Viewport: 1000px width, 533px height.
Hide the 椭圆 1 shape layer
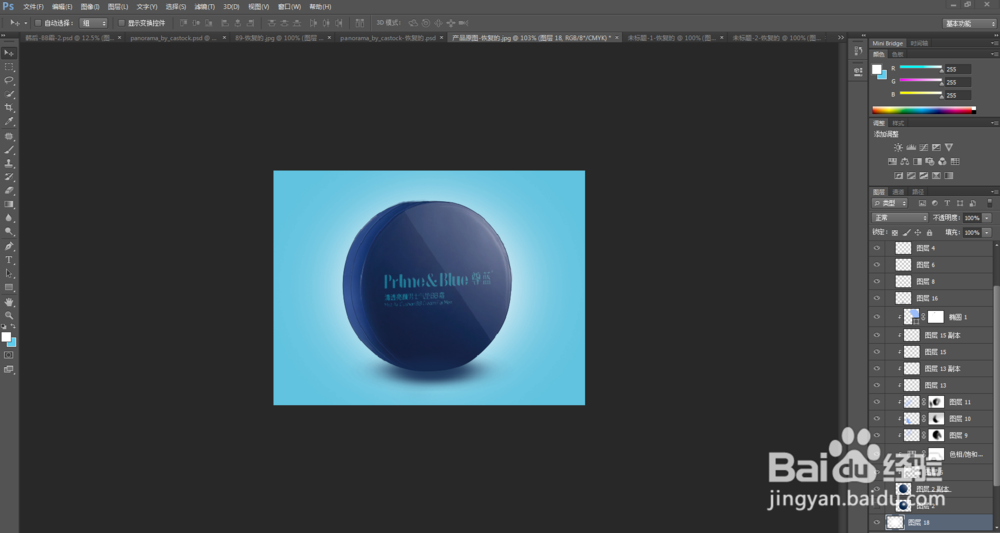[x=877, y=317]
